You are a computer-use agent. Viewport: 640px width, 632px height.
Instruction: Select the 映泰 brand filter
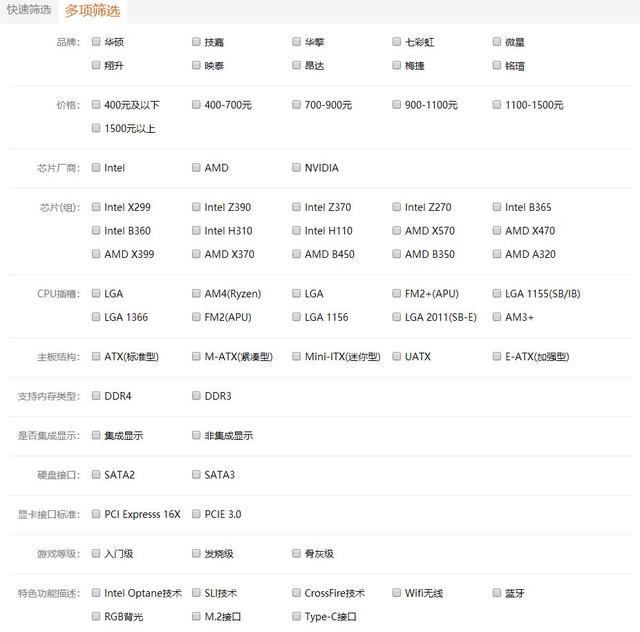pos(196,65)
